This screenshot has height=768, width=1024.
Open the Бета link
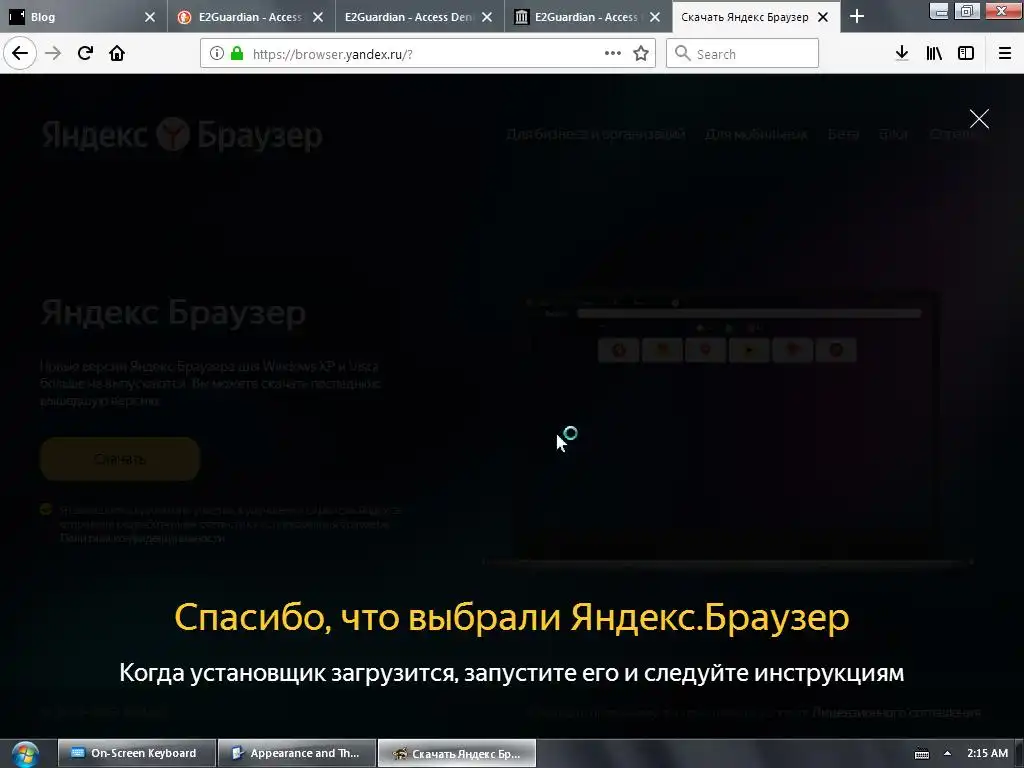[x=843, y=134]
